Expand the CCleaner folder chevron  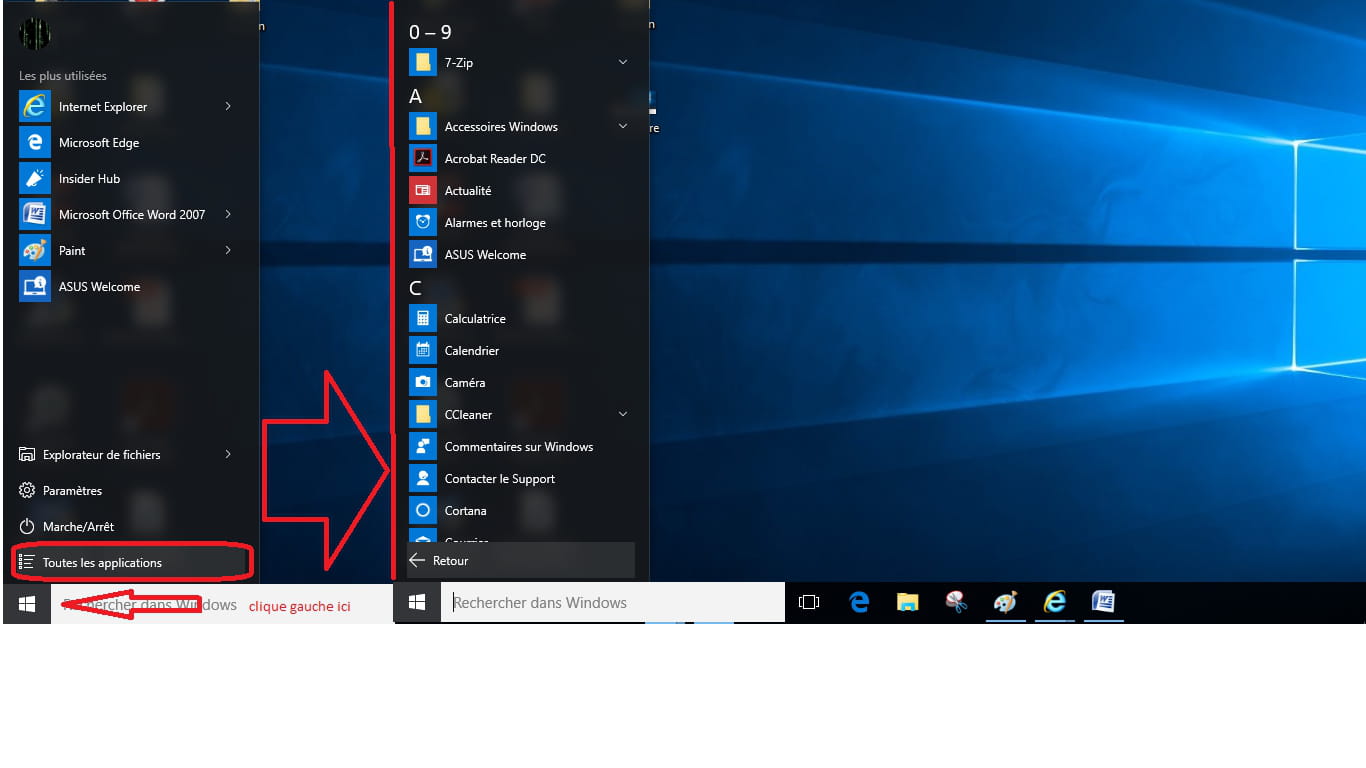(x=623, y=414)
